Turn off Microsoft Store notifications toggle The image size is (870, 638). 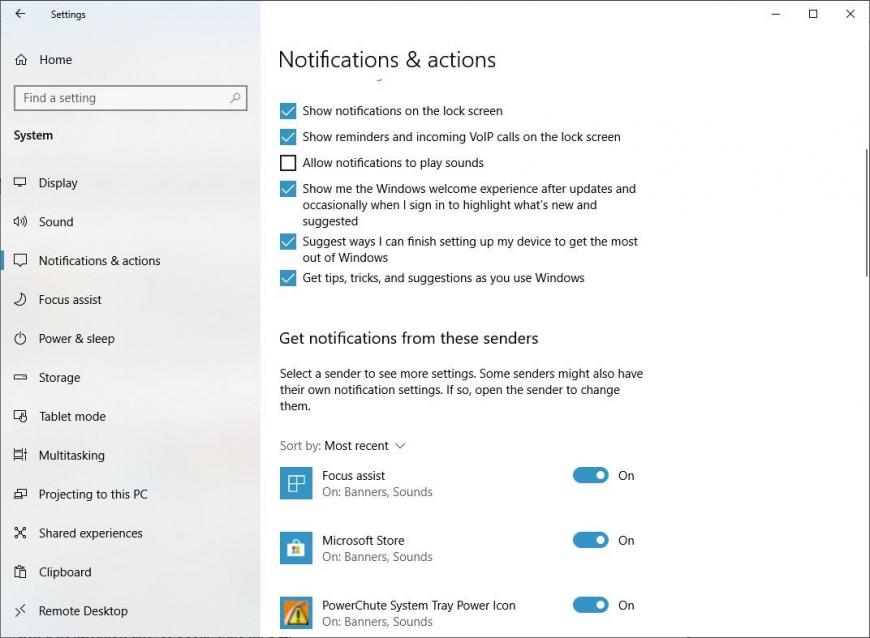tap(590, 540)
